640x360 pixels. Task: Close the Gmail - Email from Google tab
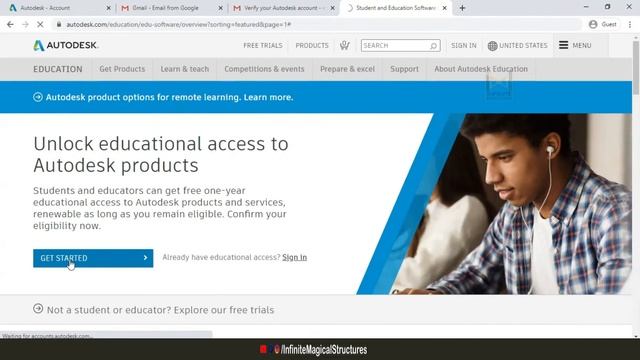[220, 8]
